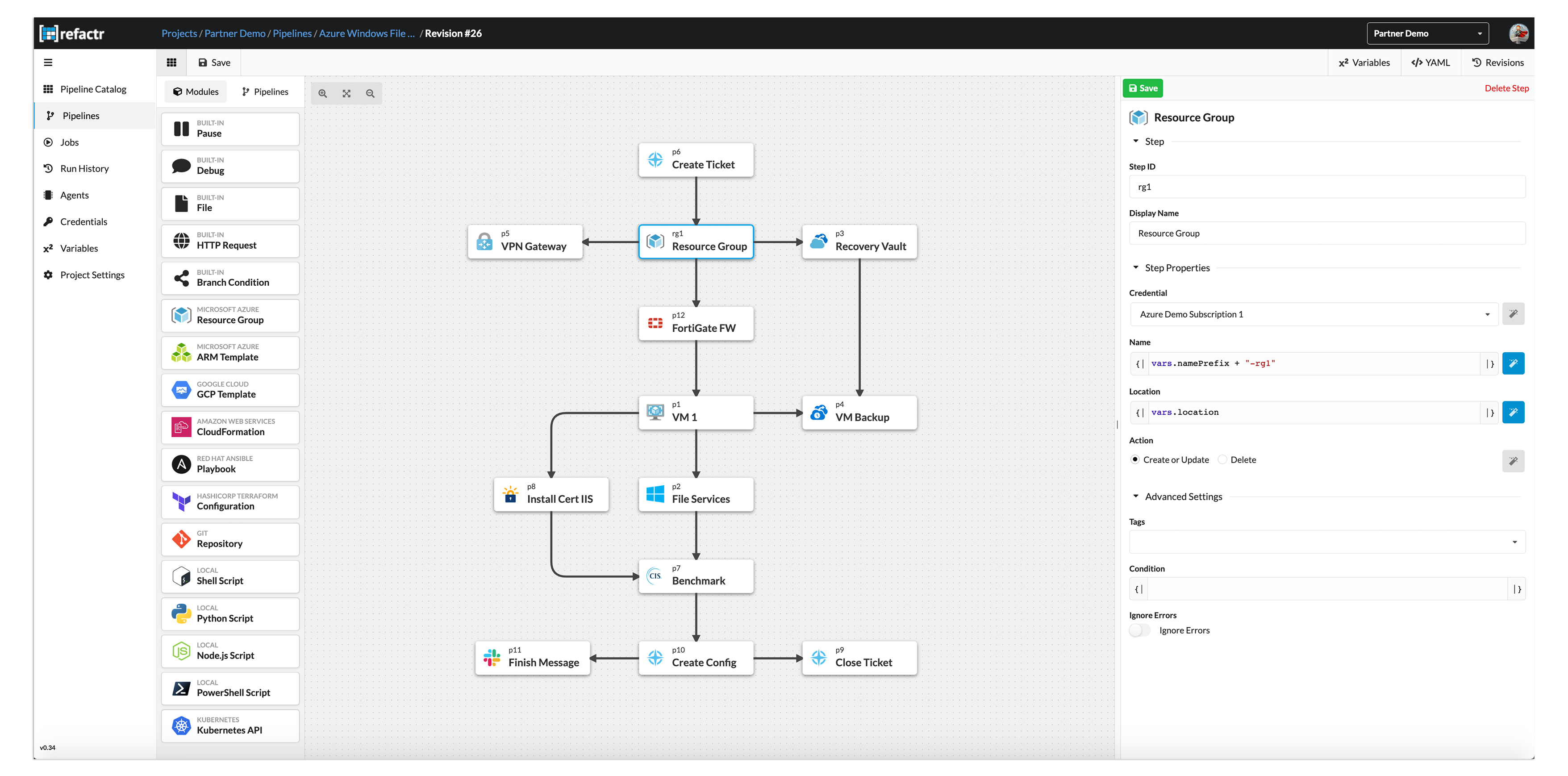Open Run History in the sidebar

pos(85,169)
